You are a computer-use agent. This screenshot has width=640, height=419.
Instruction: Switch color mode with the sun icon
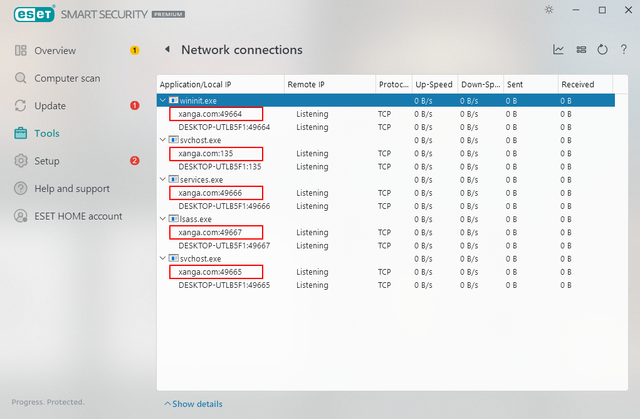549,10
